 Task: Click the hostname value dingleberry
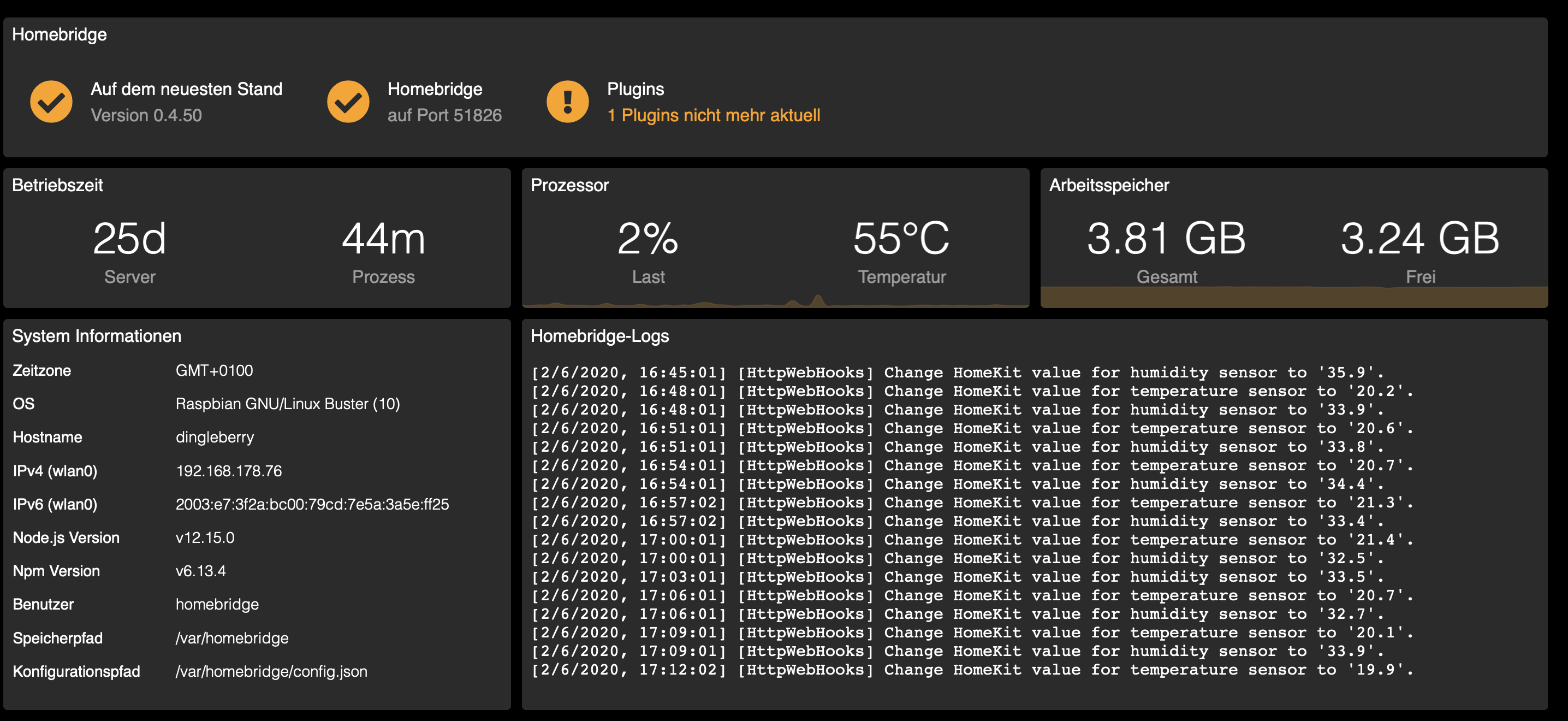coord(214,437)
